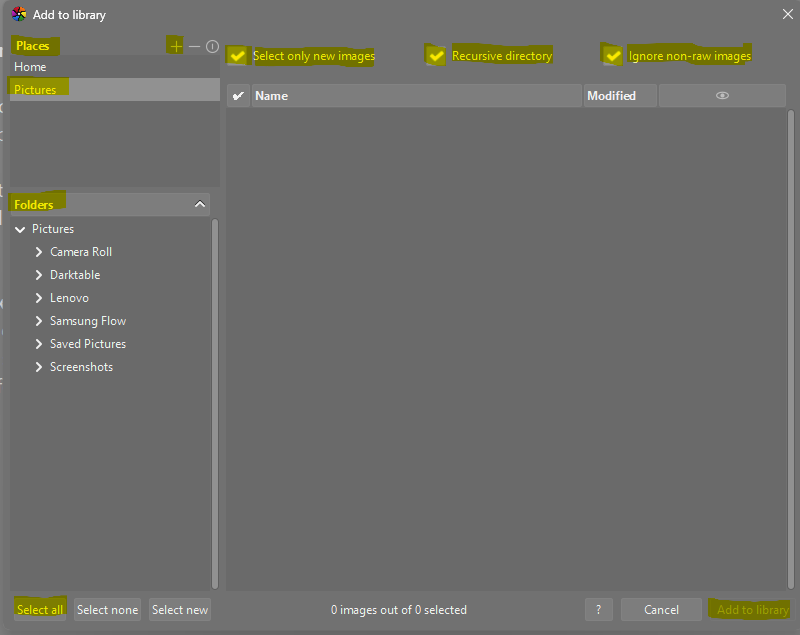Screen dimensions: 800x635
Task: Click the info icon in the Places header
Action: point(212,46)
